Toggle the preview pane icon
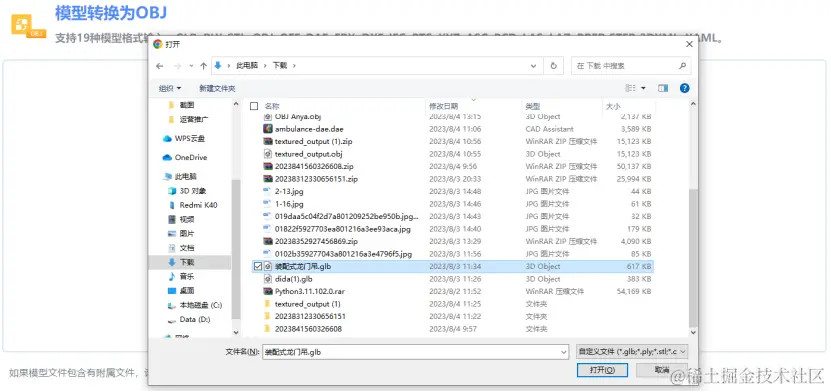831x392 pixels. pos(663,88)
